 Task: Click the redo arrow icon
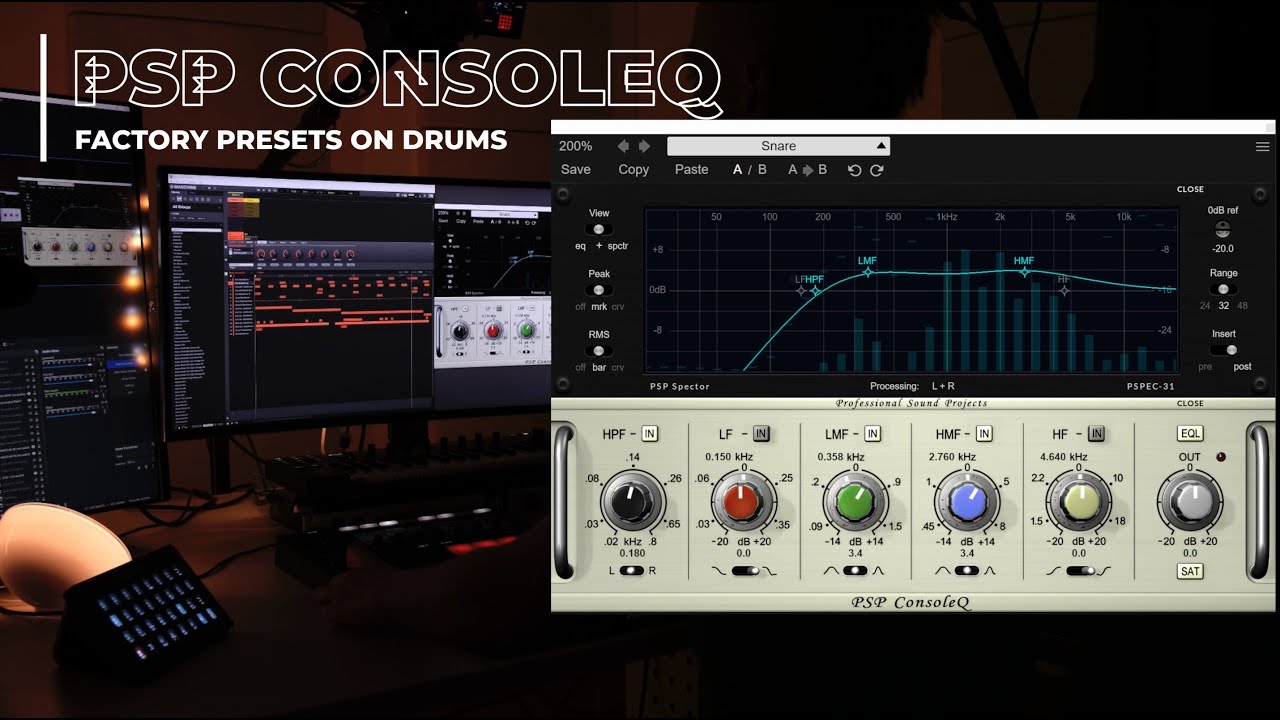pyautogui.click(x=876, y=170)
